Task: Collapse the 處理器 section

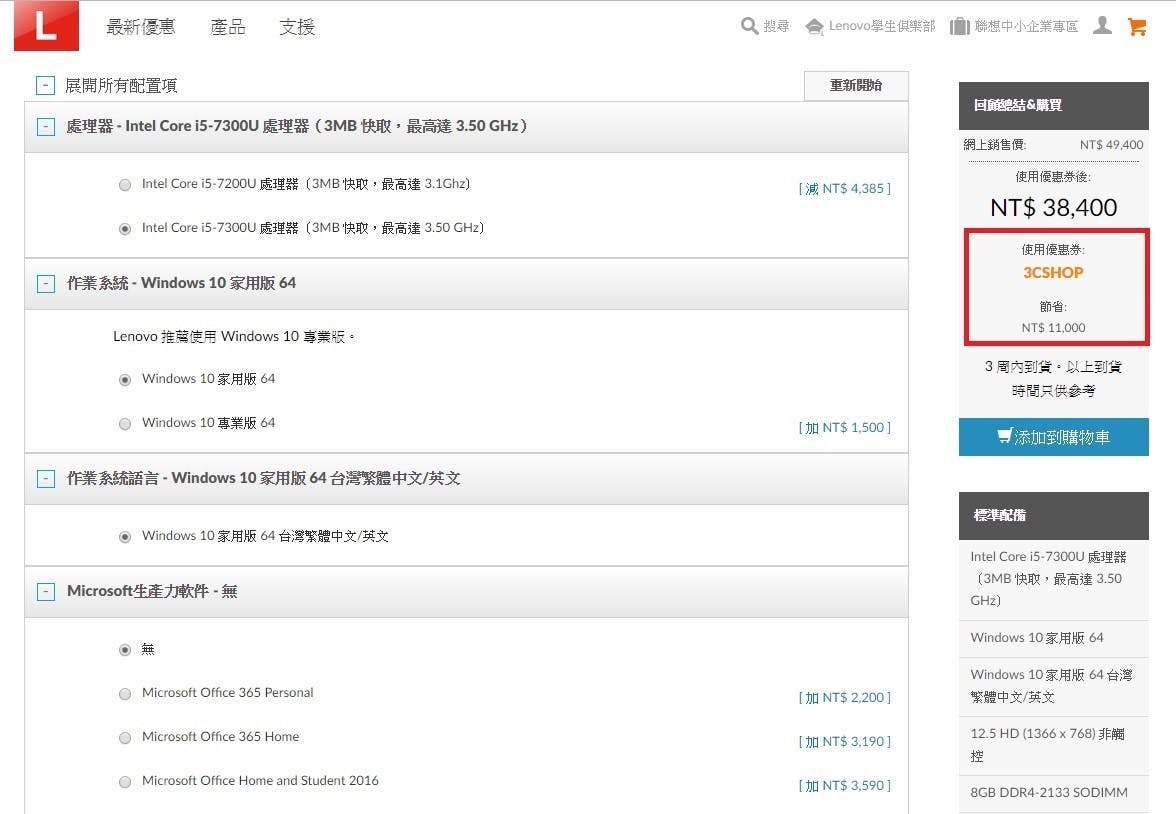Action: coord(46,126)
